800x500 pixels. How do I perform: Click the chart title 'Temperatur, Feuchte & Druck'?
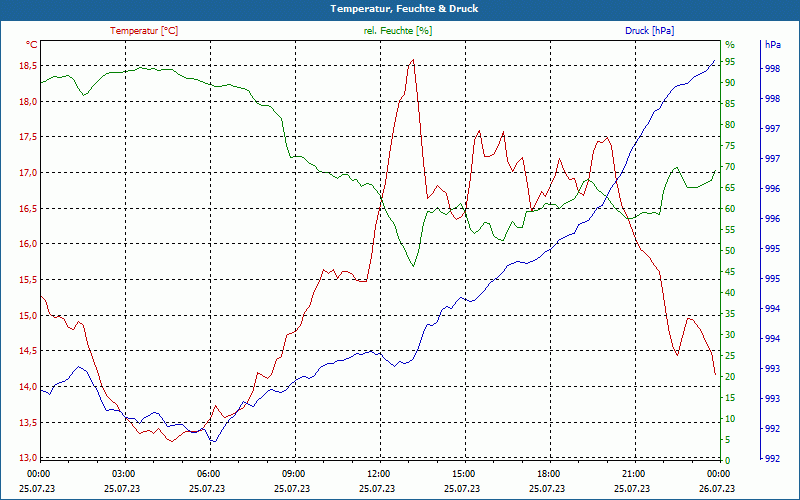(404, 9)
